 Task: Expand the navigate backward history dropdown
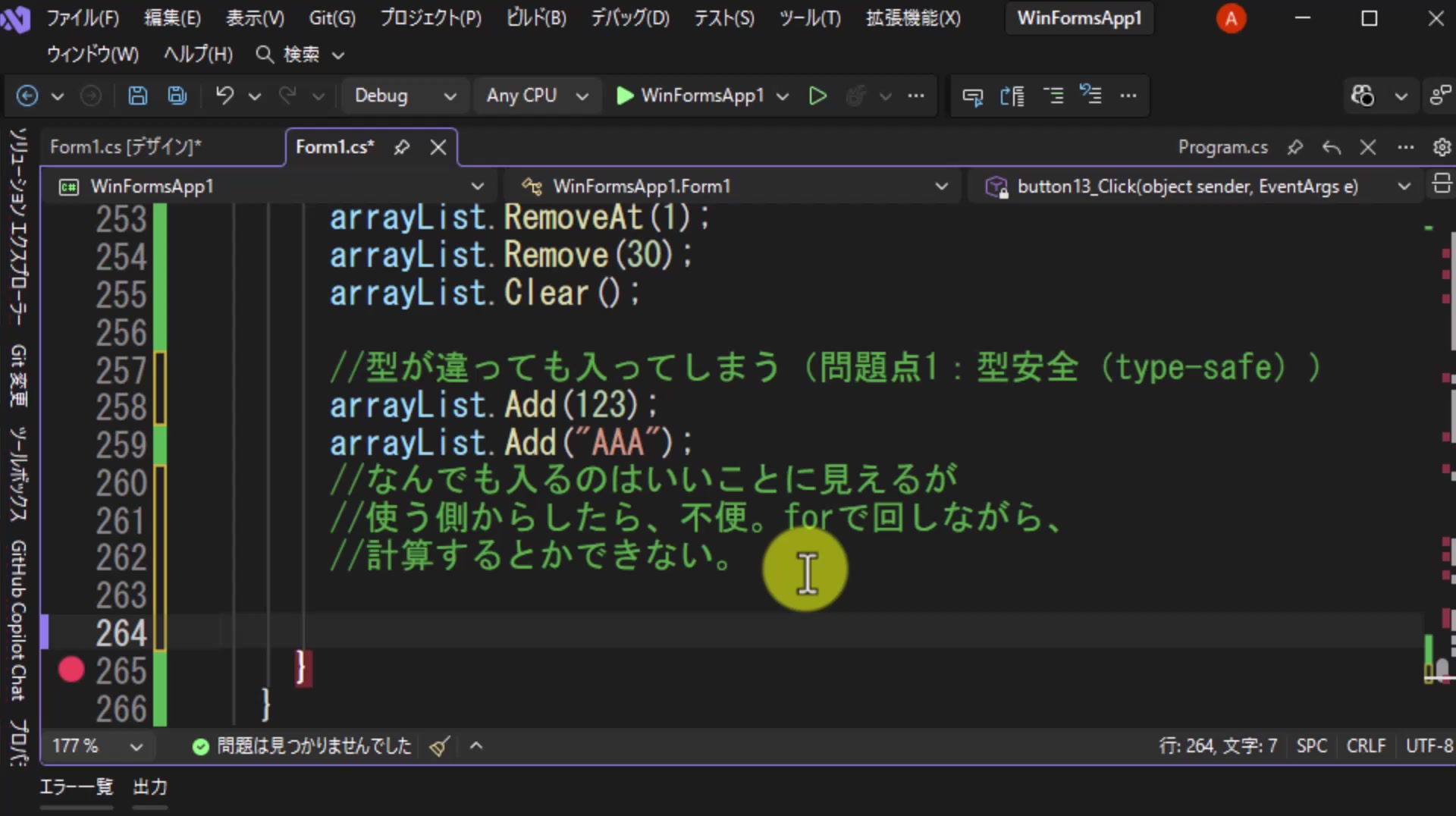click(58, 96)
